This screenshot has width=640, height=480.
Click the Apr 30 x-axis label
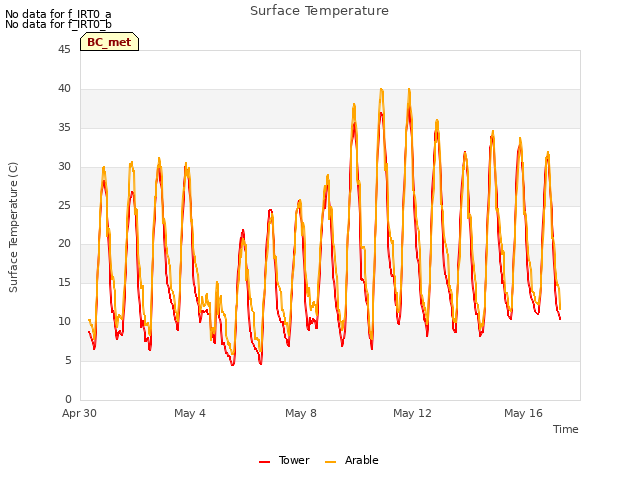point(79,413)
